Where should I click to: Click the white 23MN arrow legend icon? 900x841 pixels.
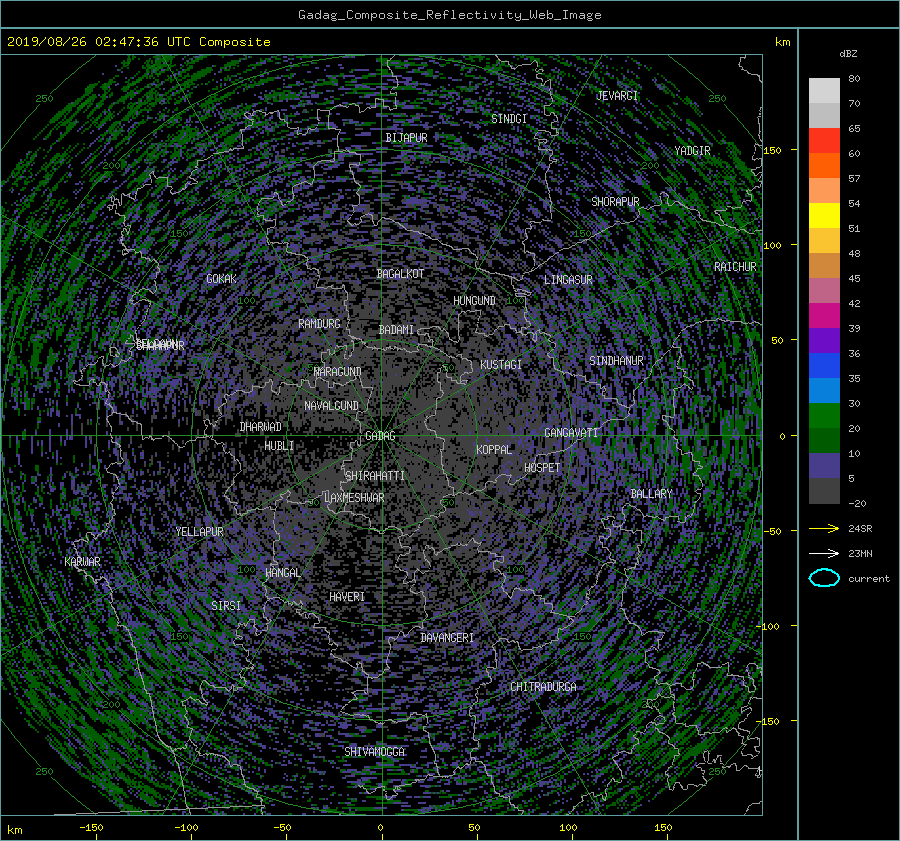[824, 553]
